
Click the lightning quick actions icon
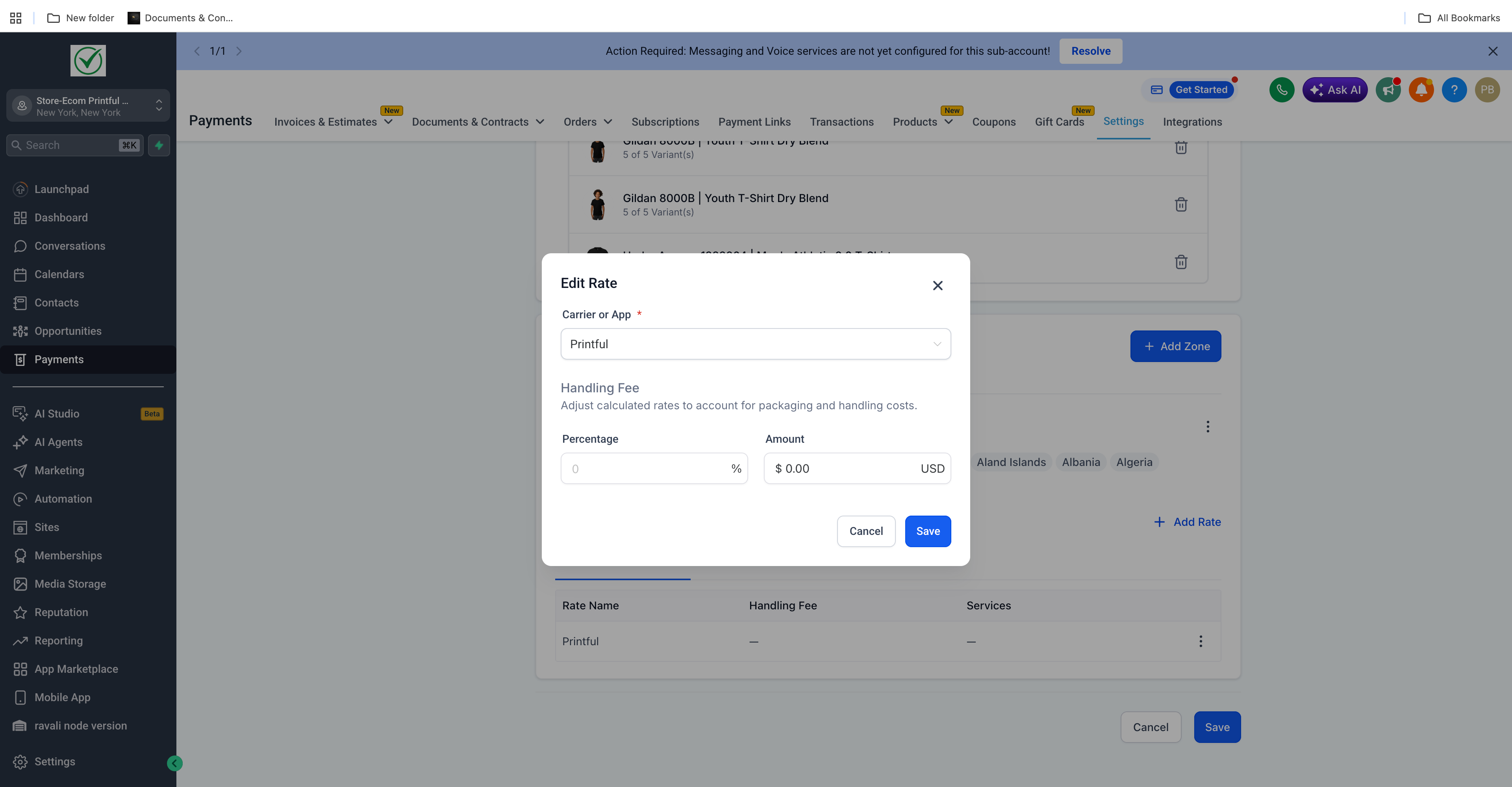pos(158,145)
